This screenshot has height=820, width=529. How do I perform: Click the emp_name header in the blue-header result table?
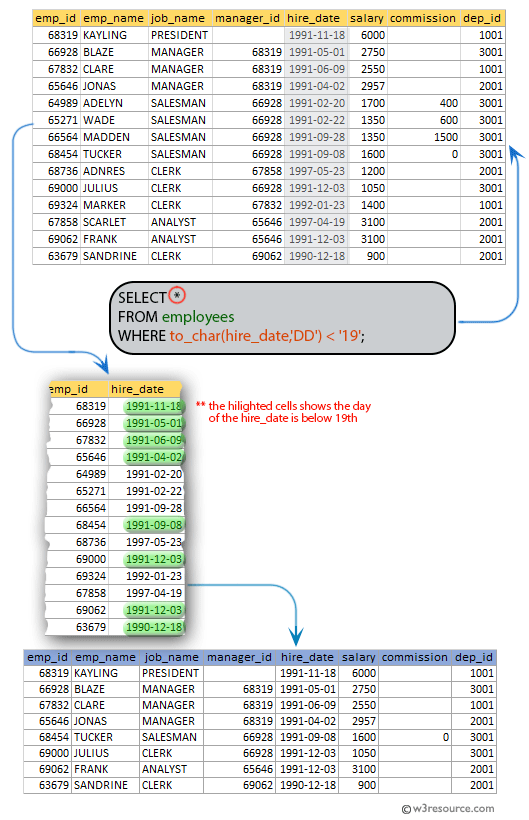tap(105, 657)
